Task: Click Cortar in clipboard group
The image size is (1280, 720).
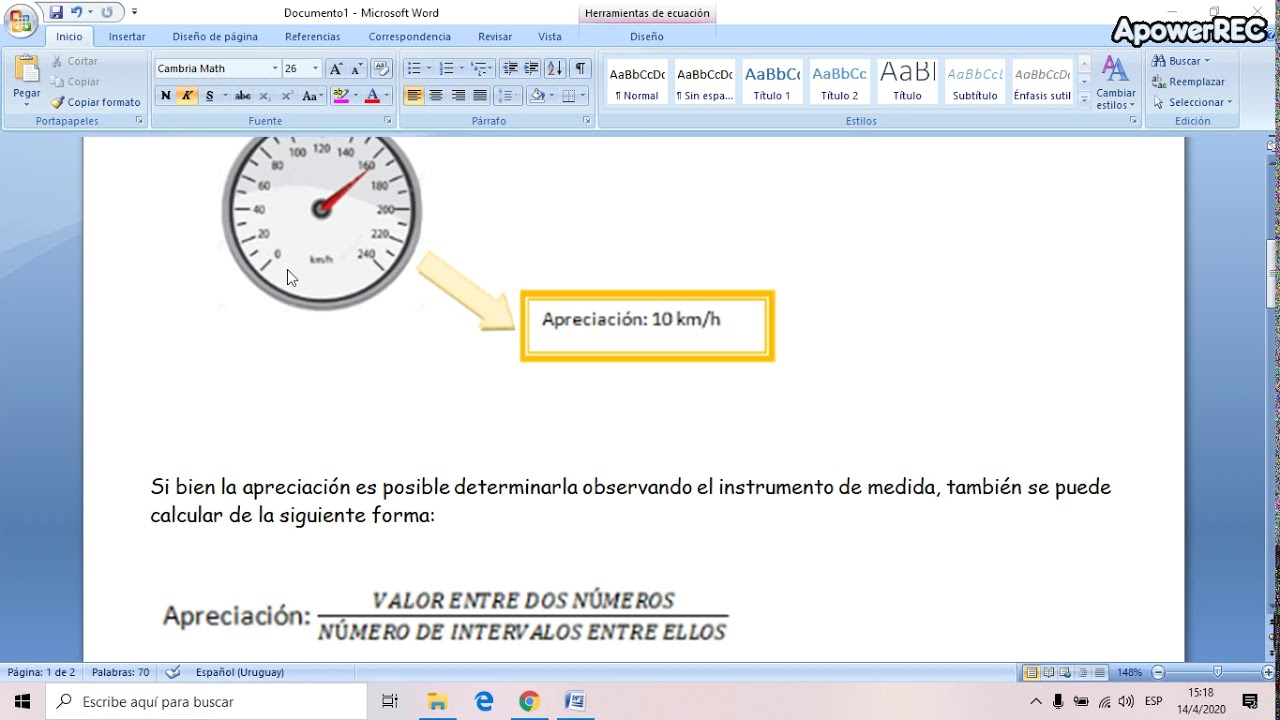Action: [x=75, y=61]
